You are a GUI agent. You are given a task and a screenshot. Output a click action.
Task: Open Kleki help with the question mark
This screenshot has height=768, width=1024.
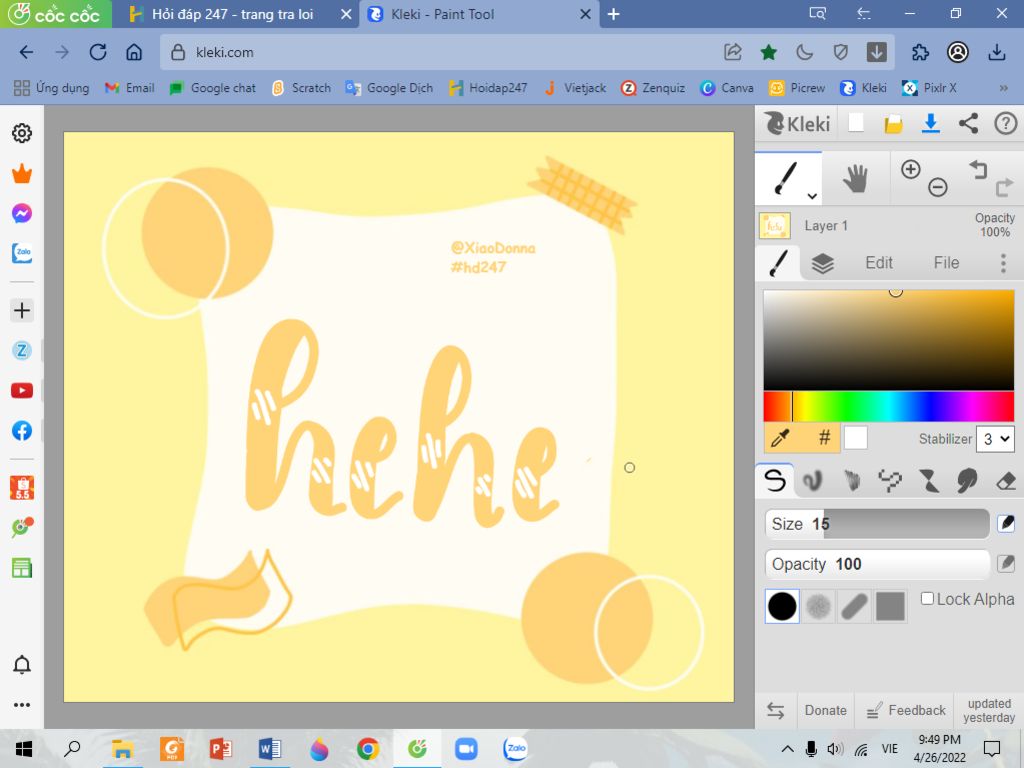(1006, 123)
